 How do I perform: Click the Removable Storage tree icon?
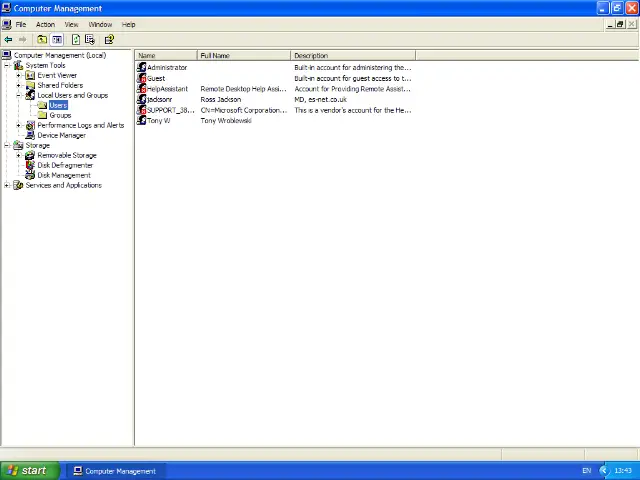(x=30, y=155)
